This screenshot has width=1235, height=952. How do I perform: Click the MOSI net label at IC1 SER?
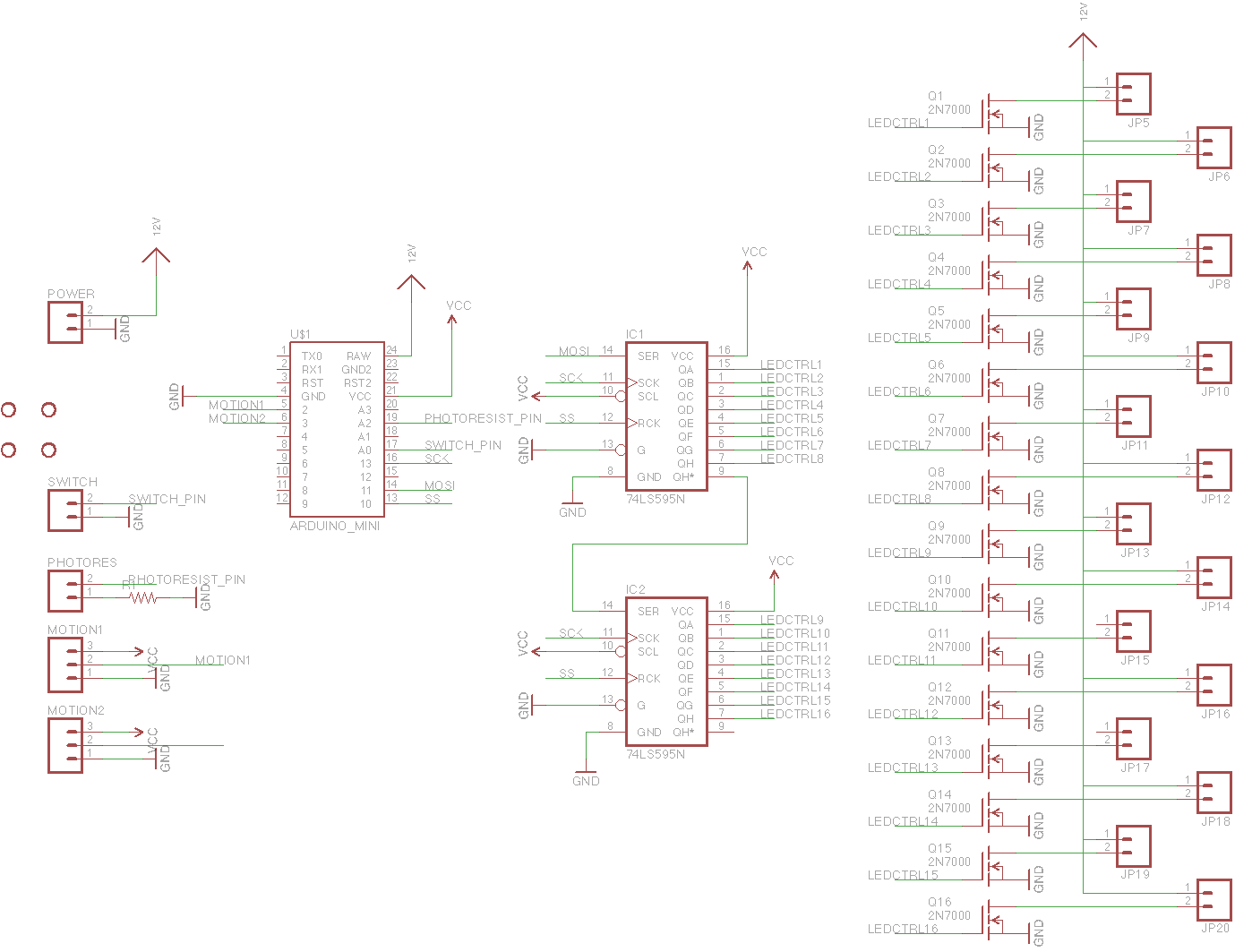coord(574,351)
